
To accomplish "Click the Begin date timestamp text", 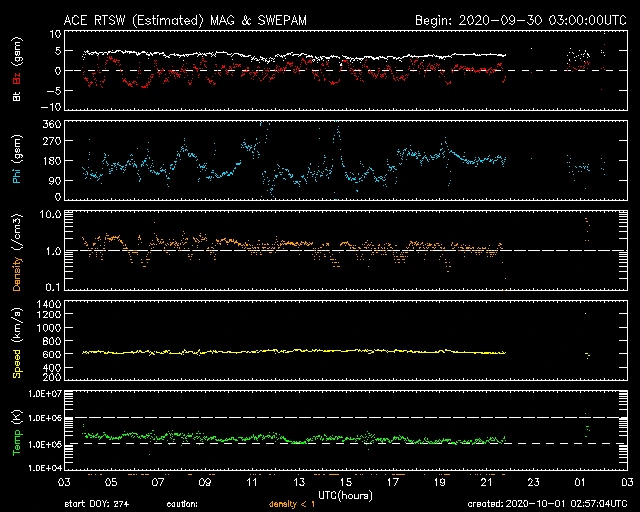I will (x=520, y=20).
